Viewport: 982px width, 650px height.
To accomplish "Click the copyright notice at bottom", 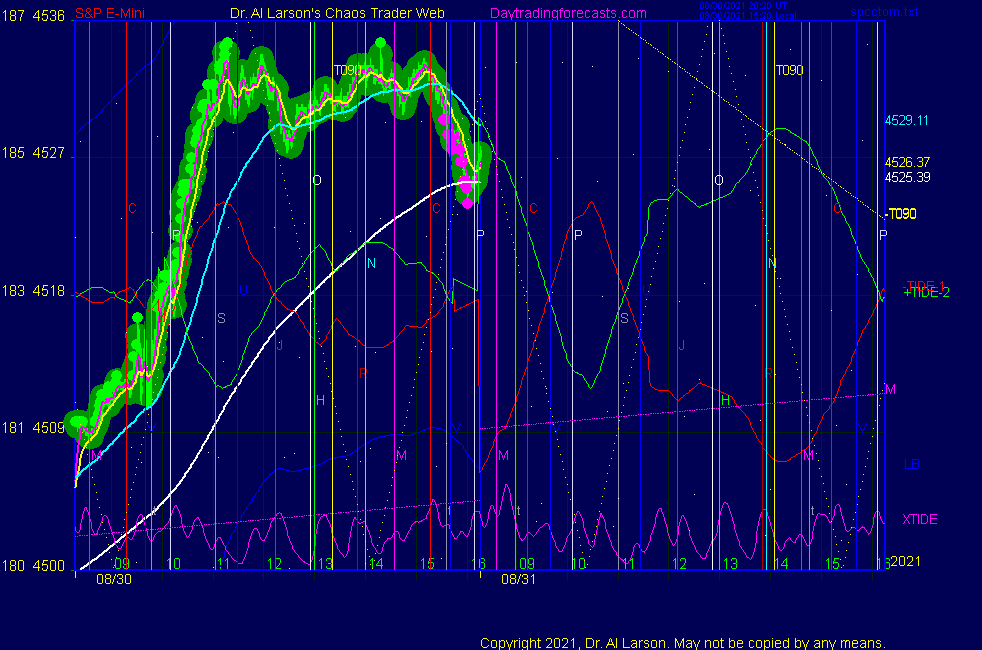I will (682, 643).
